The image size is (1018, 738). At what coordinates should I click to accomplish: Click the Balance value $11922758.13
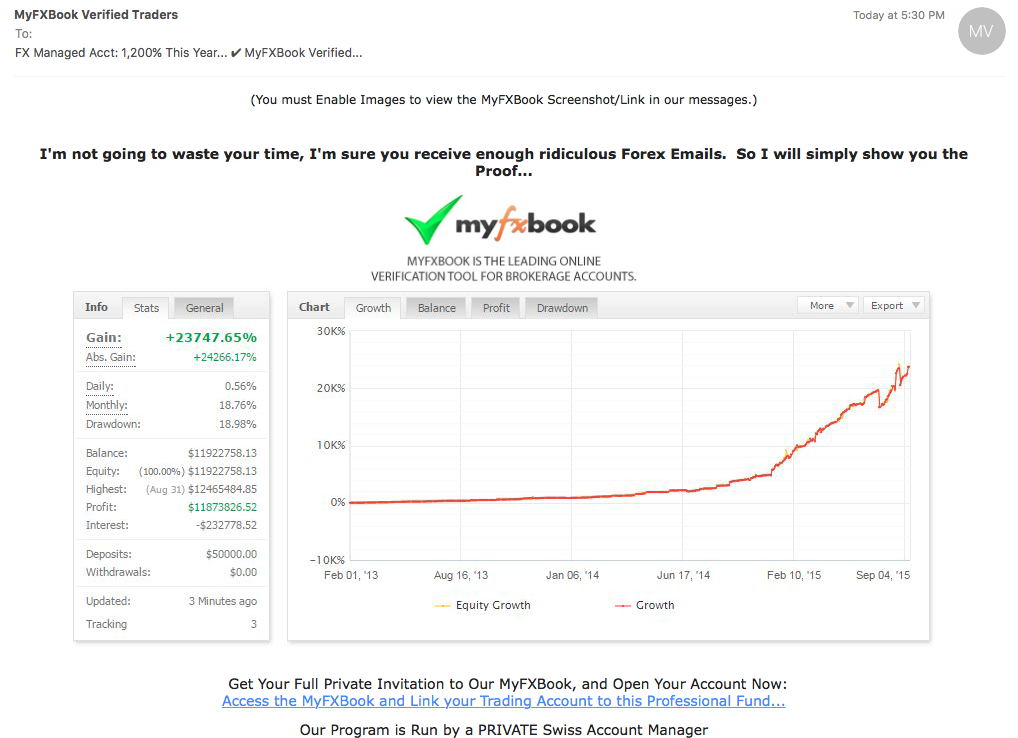tap(222, 453)
